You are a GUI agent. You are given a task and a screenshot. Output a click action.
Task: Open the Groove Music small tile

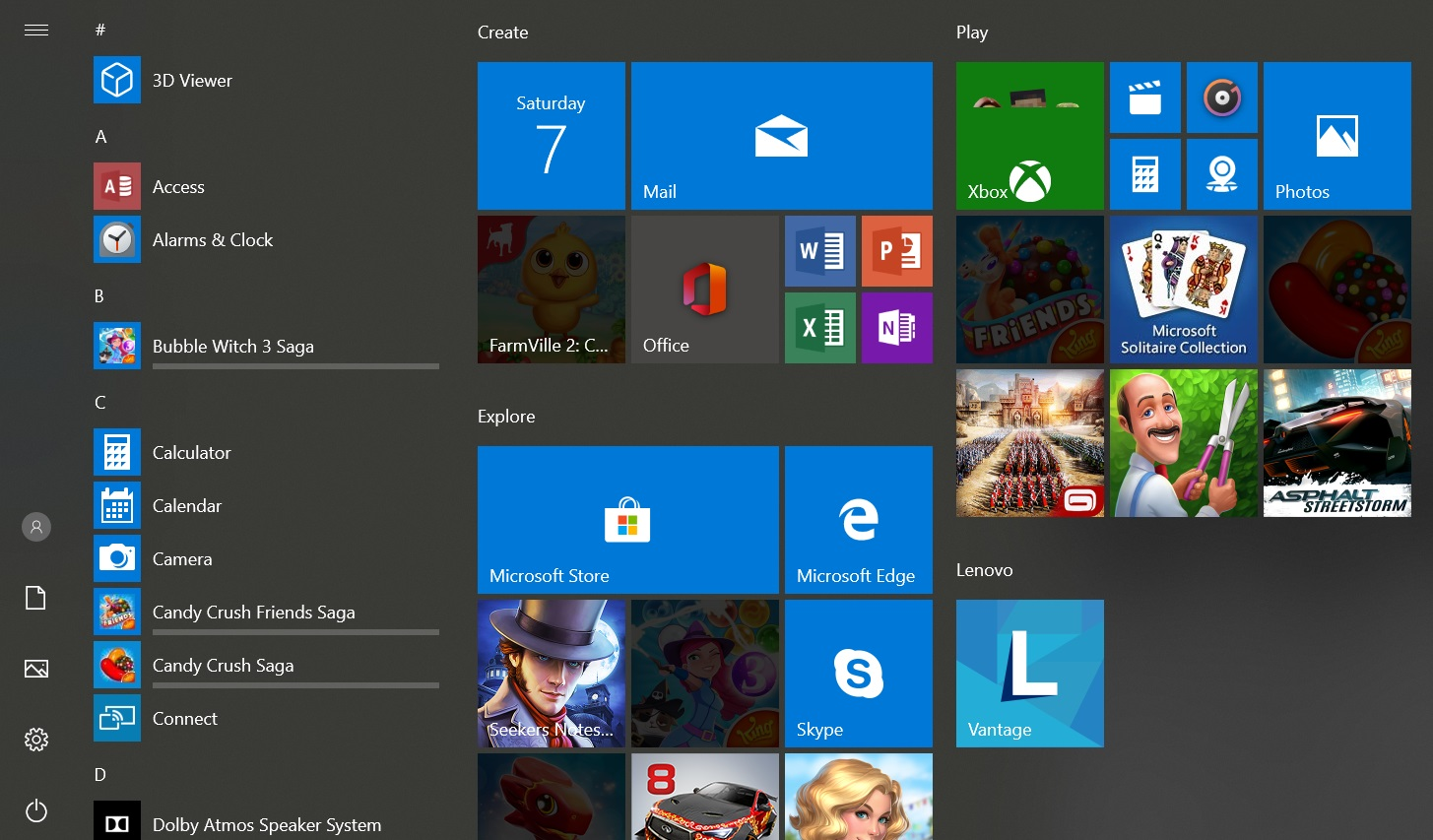tap(1222, 97)
